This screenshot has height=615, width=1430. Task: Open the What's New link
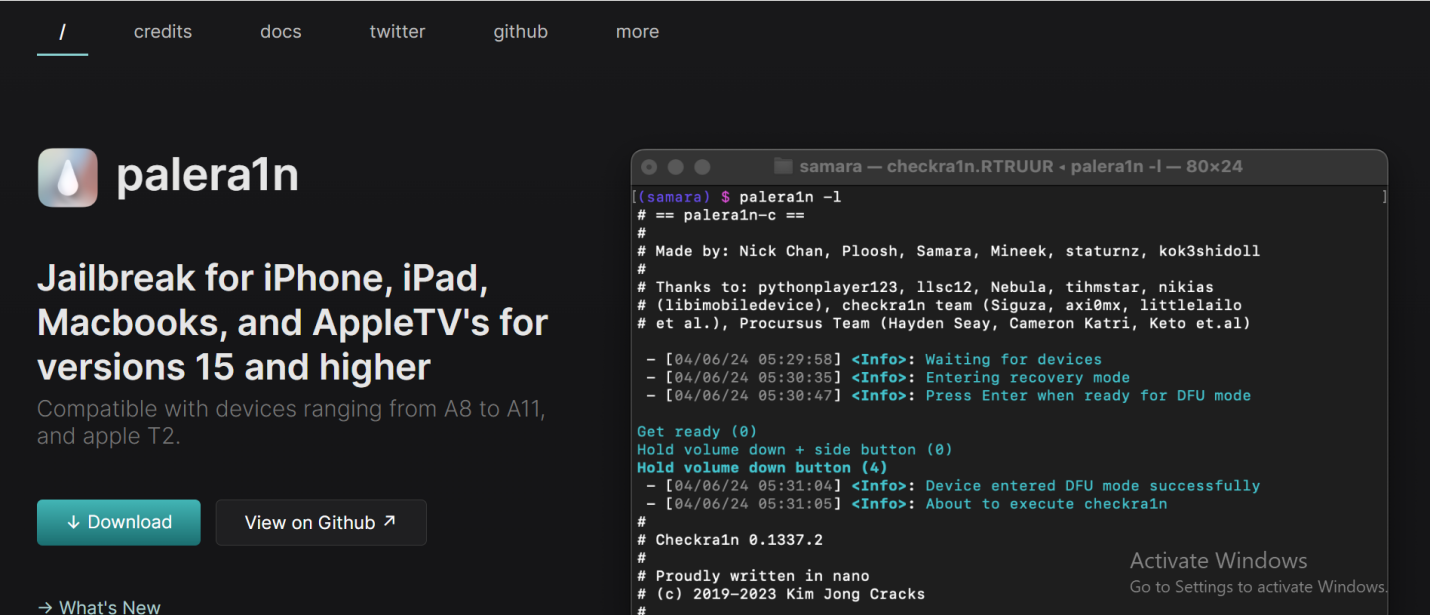[99, 607]
